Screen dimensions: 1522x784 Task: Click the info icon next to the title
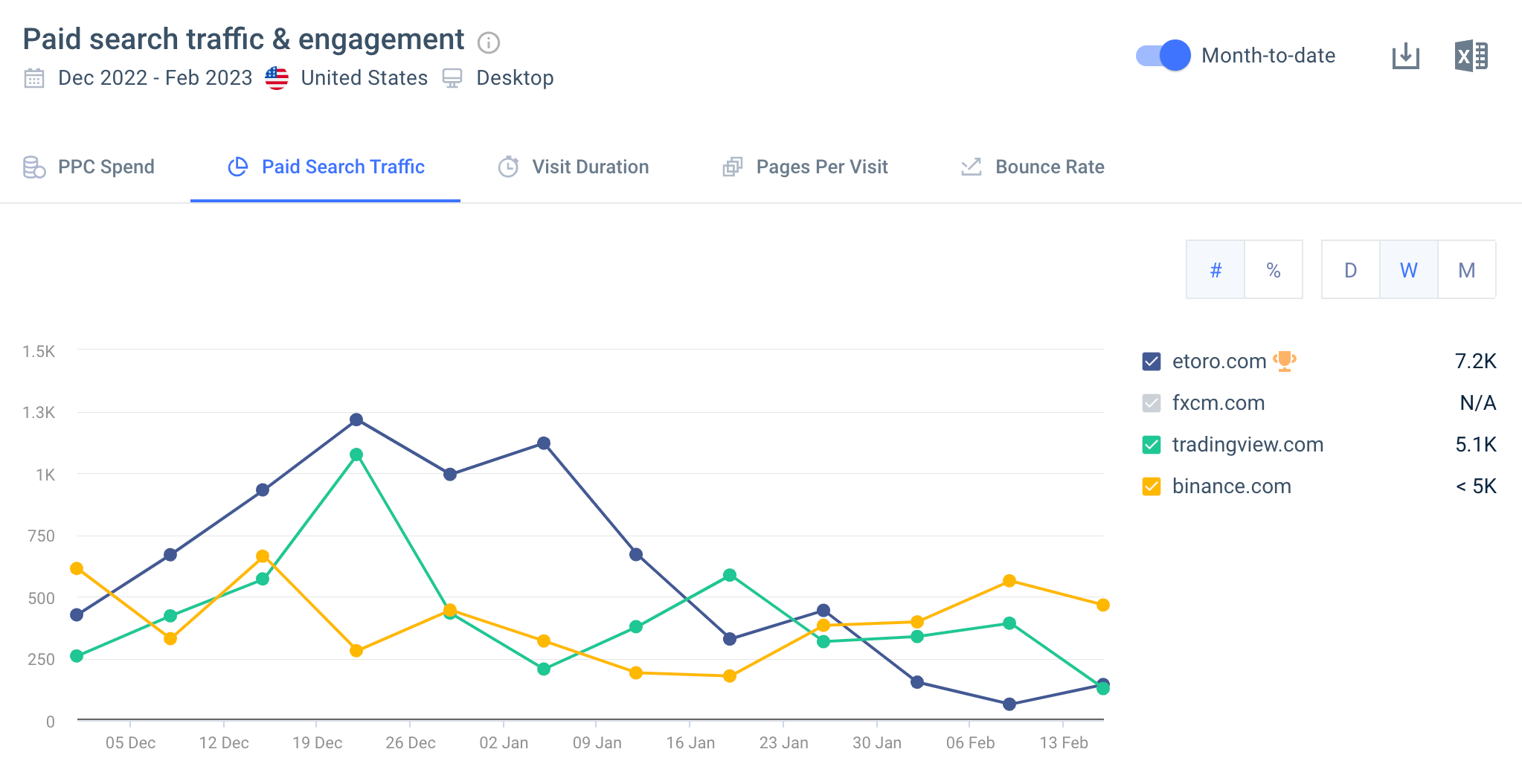488,42
